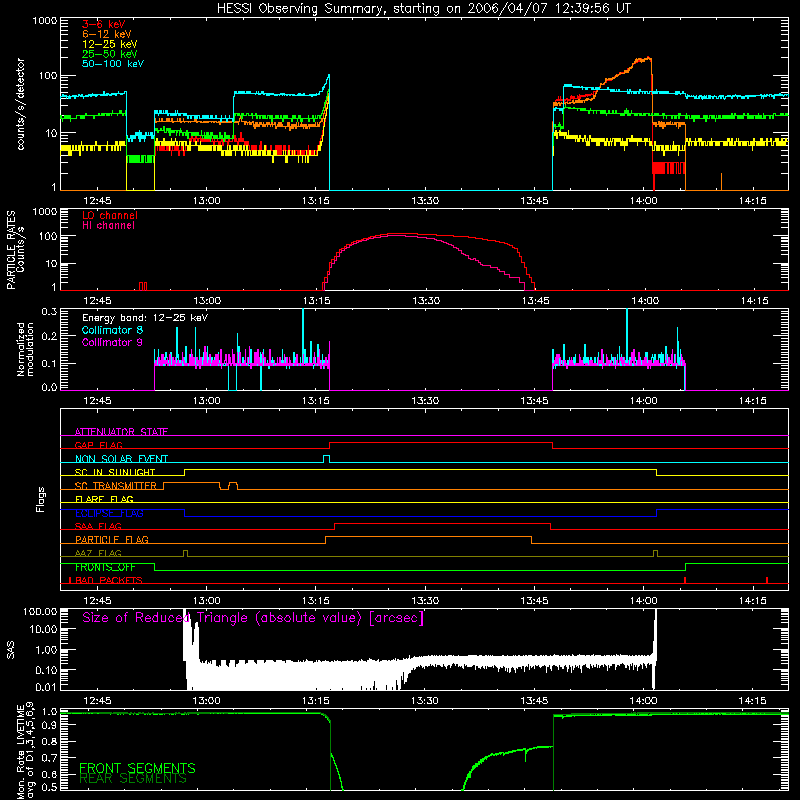The width and height of the screenshot is (800, 800).
Task: Click the 'Energy band: 12-25 keV' label
Action: 145,318
